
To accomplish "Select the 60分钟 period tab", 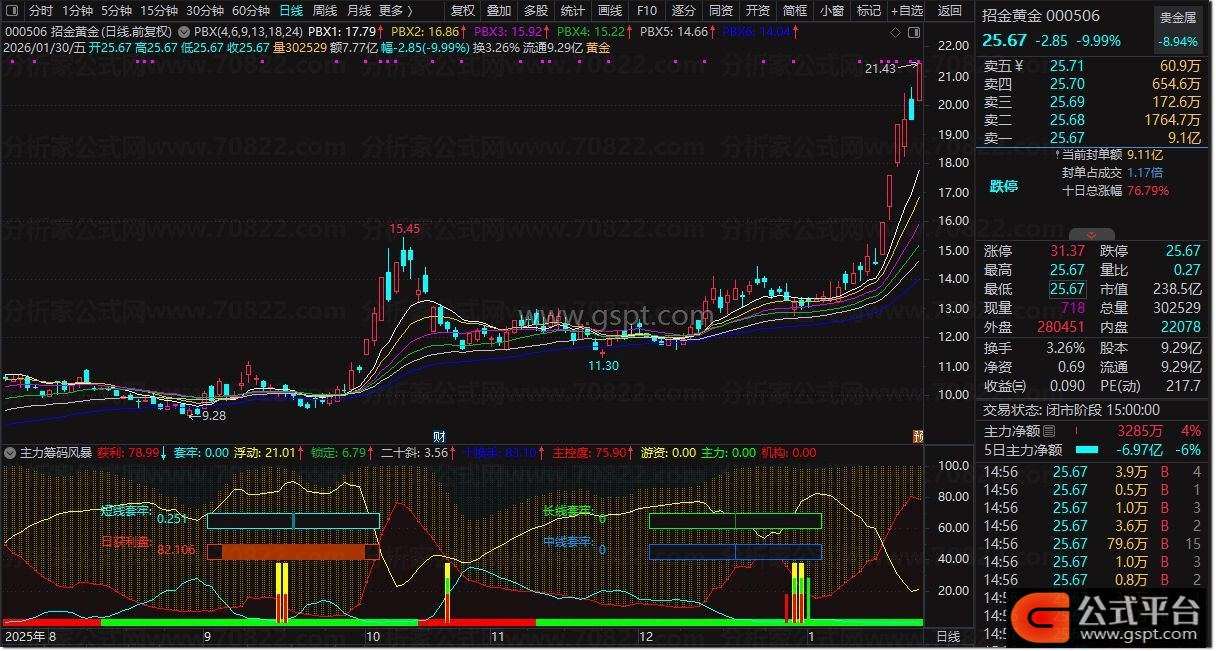I will 250,10.
